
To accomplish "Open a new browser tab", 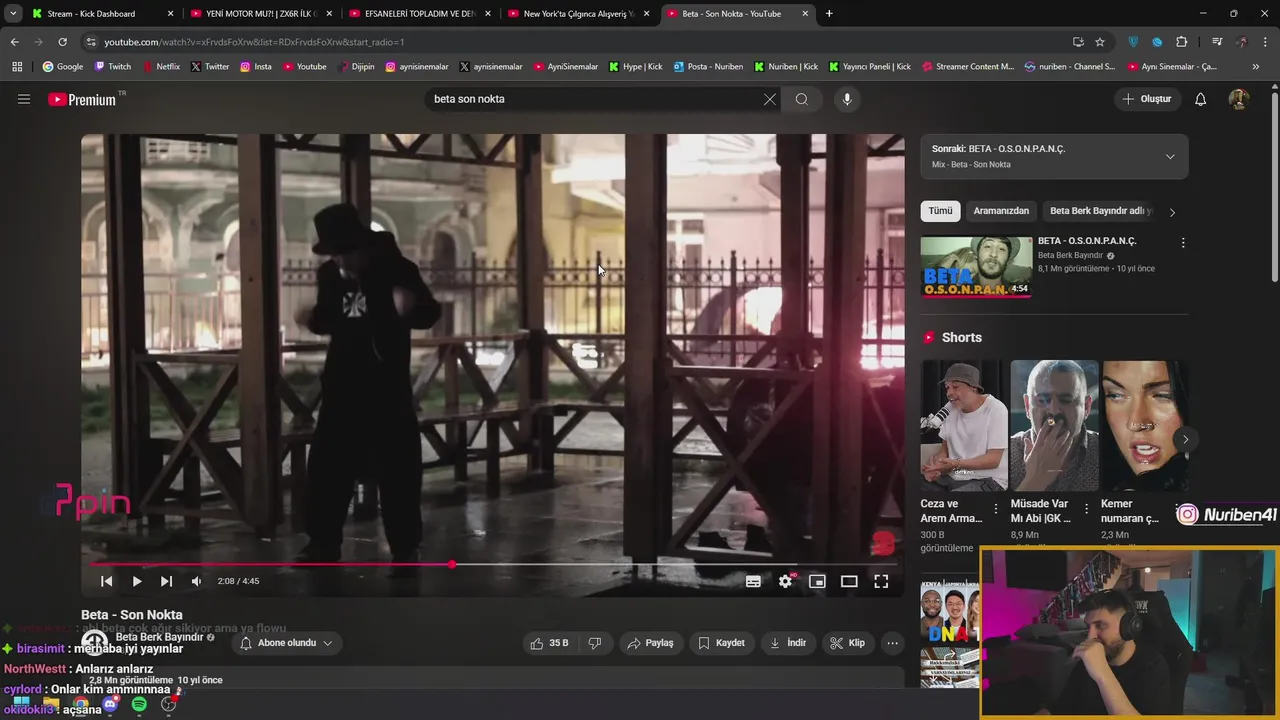I will 829,14.
